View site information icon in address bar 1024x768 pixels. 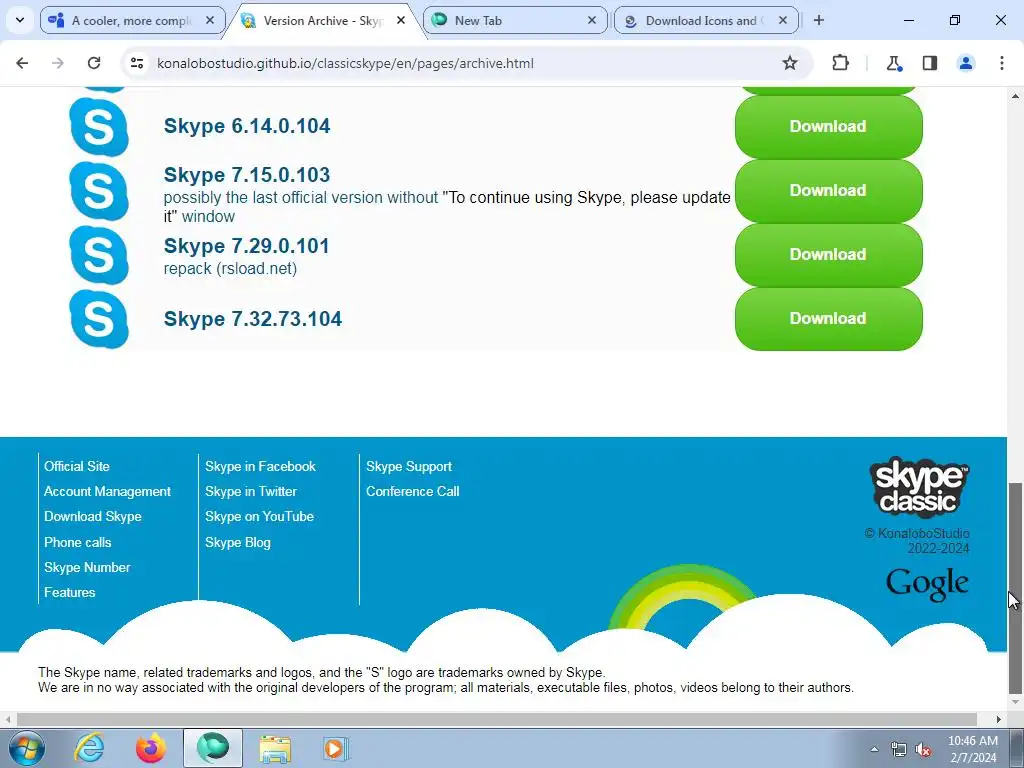137,63
